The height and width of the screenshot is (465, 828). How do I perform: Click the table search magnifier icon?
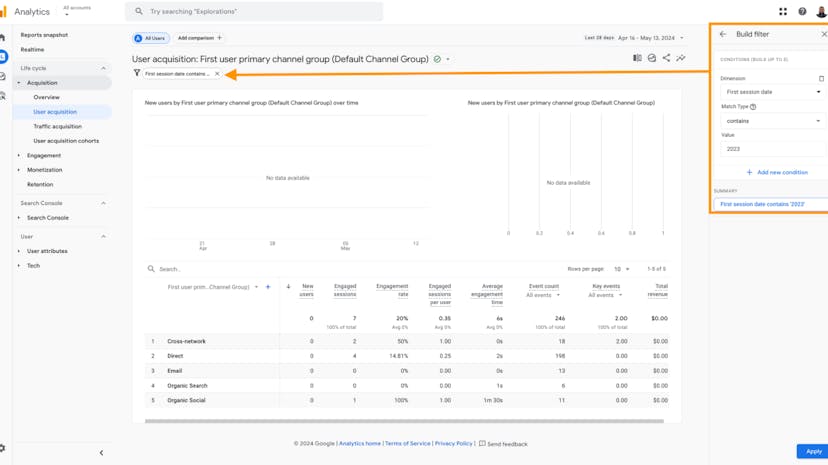[x=151, y=269]
